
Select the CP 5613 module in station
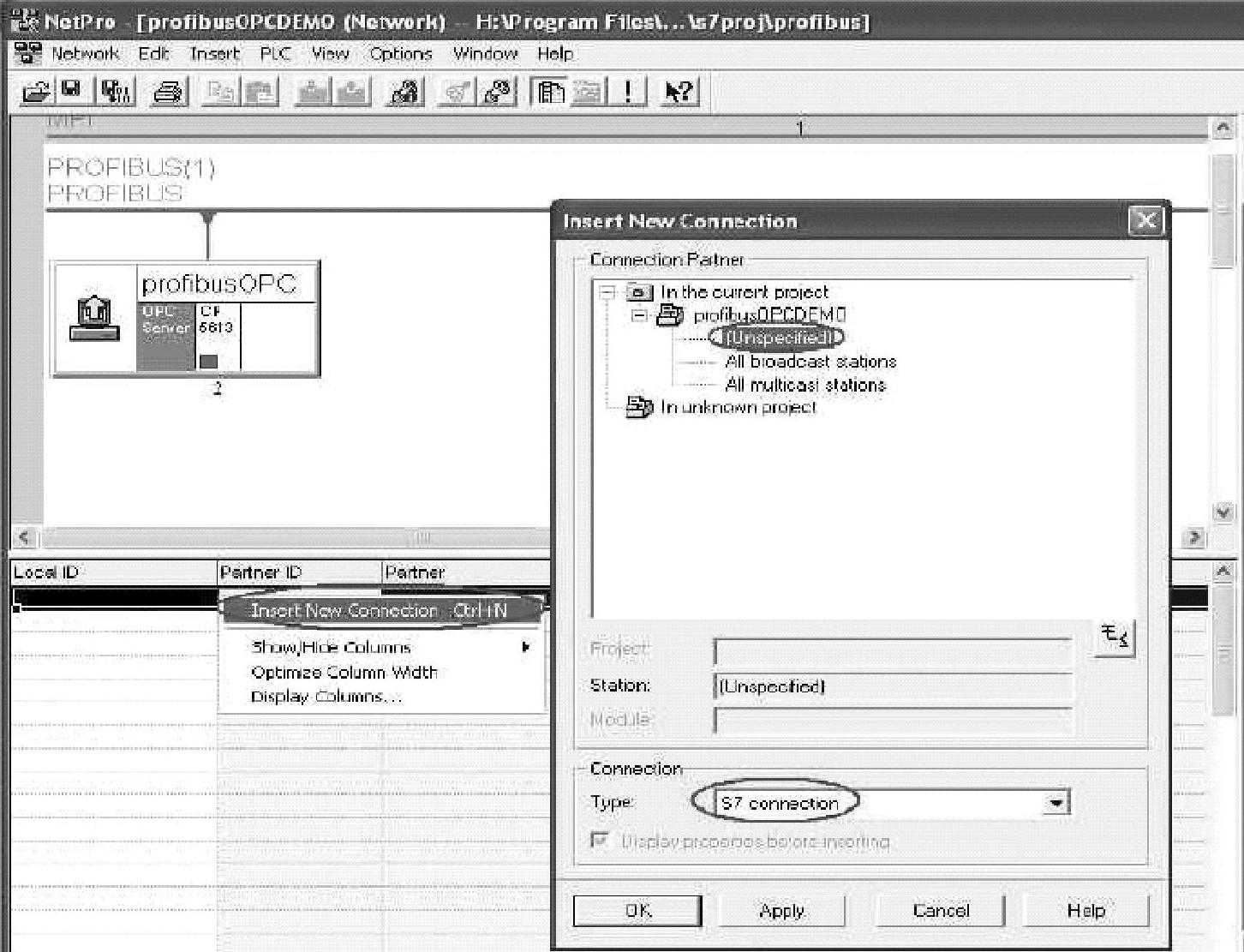click(x=218, y=337)
